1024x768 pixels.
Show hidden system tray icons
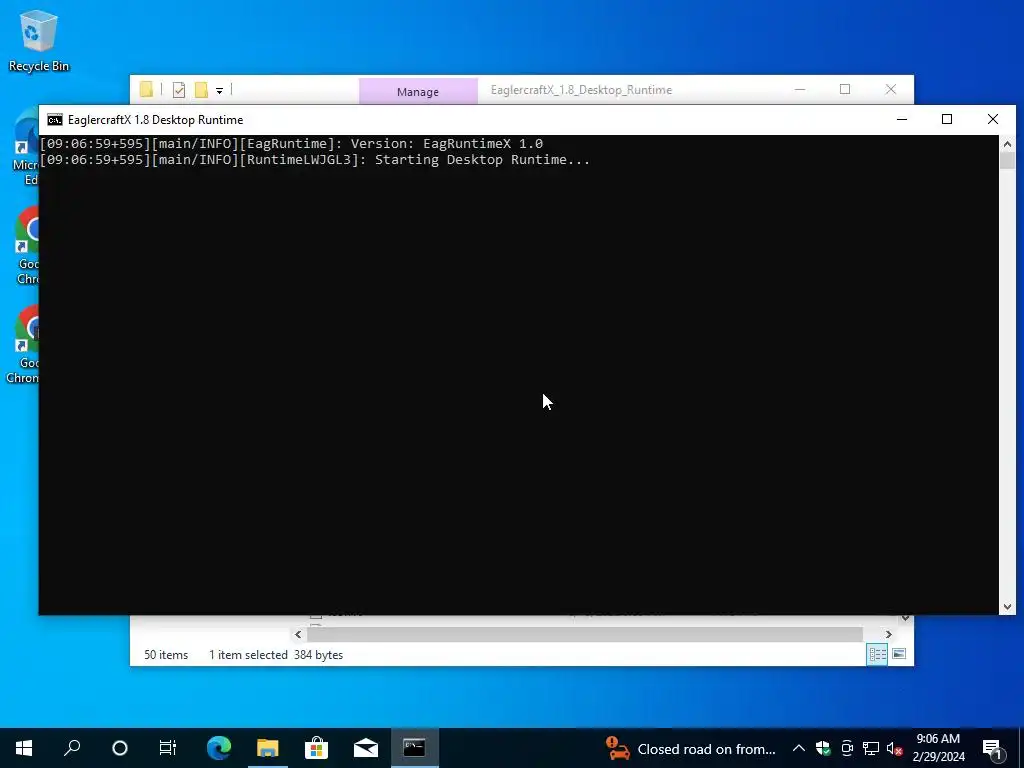798,748
